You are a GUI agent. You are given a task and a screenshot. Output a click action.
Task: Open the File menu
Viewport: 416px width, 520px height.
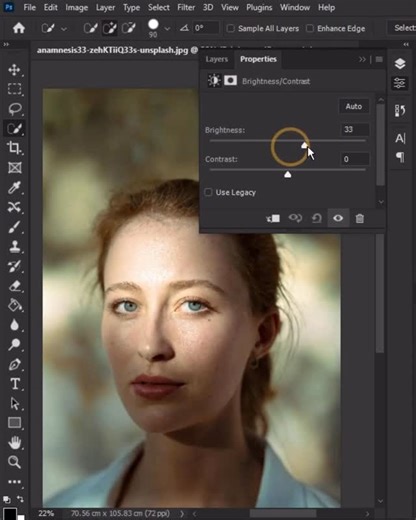pos(30,7)
